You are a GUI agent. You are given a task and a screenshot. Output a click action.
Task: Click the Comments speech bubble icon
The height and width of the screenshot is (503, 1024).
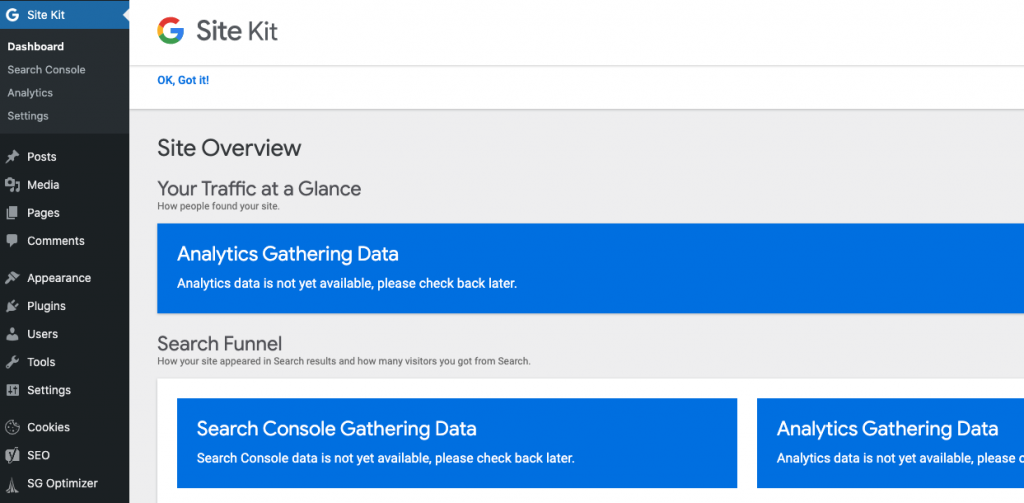pos(12,241)
